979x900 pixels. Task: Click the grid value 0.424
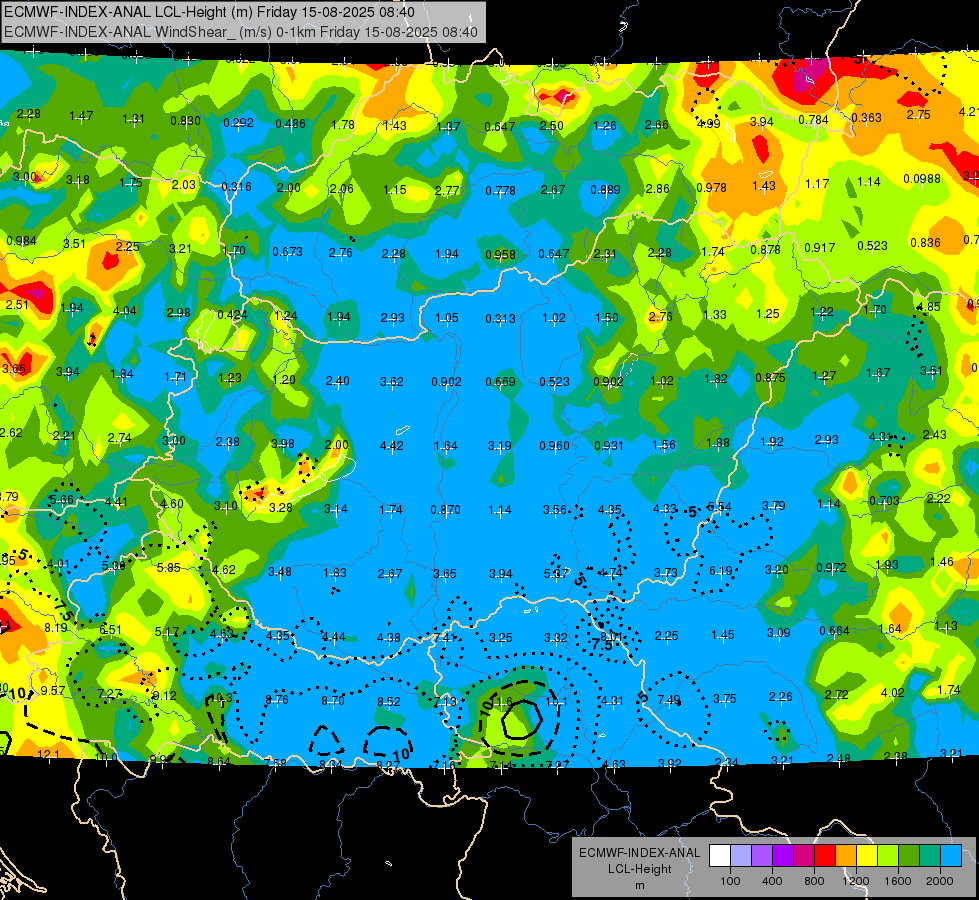[x=232, y=314]
